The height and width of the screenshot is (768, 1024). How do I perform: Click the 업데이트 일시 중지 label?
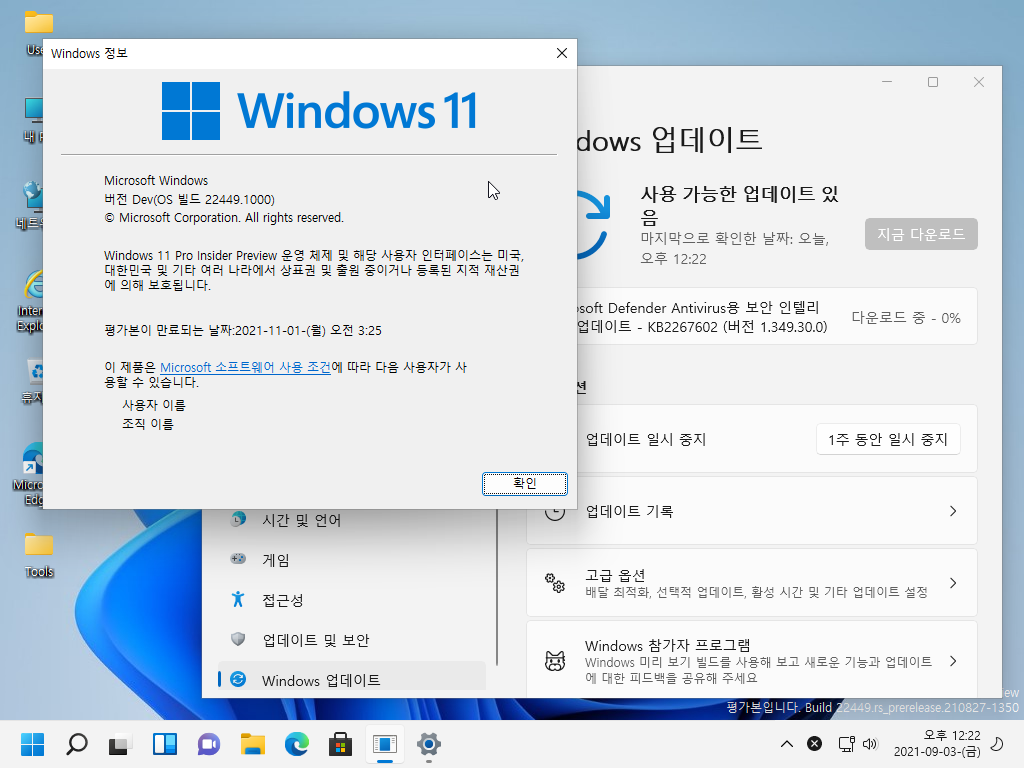click(x=646, y=440)
